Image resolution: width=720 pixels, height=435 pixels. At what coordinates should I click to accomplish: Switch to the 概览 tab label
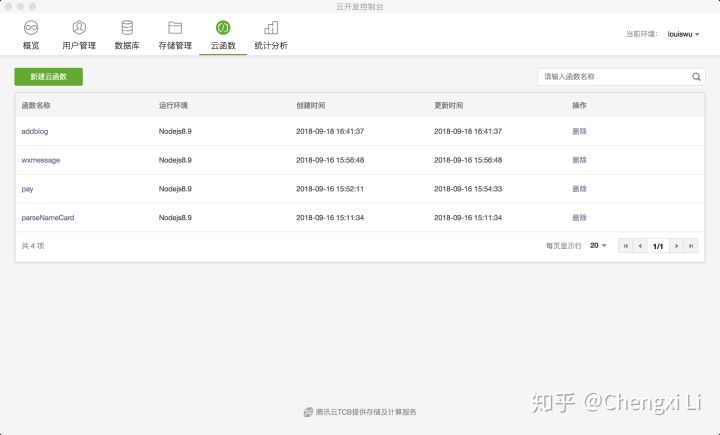(x=31, y=45)
